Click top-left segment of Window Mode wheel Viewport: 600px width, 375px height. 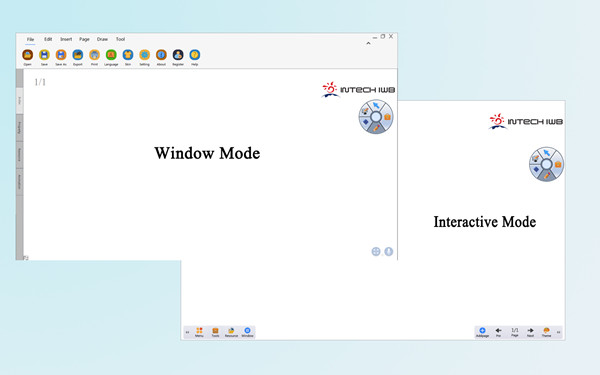point(365,111)
